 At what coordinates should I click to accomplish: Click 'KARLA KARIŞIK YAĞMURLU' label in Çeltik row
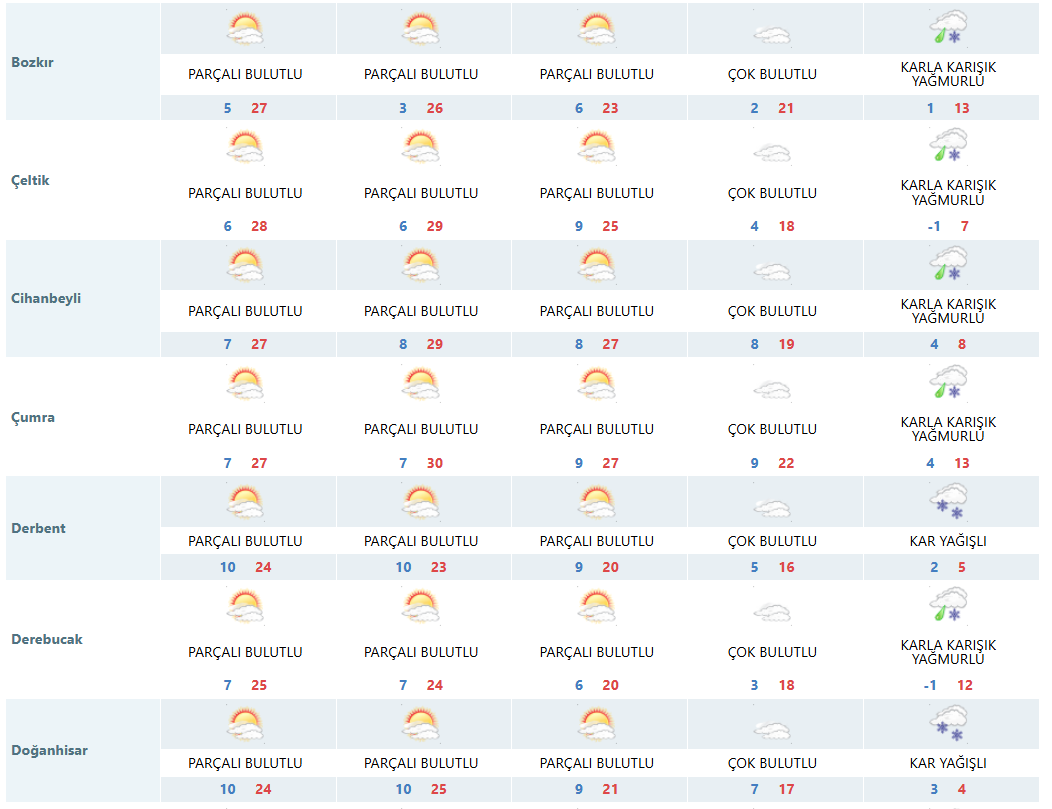click(x=948, y=192)
